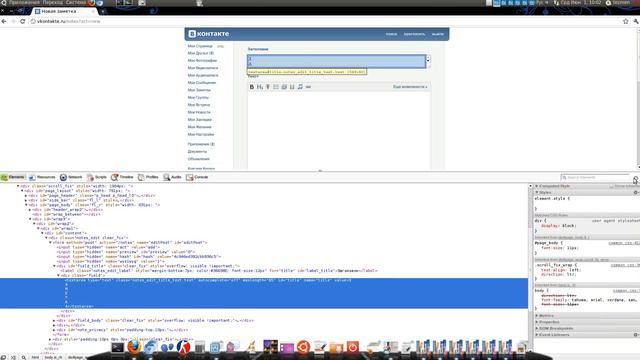Open the Audits DevTools panel
This screenshot has width=640, height=360.
coord(172,177)
